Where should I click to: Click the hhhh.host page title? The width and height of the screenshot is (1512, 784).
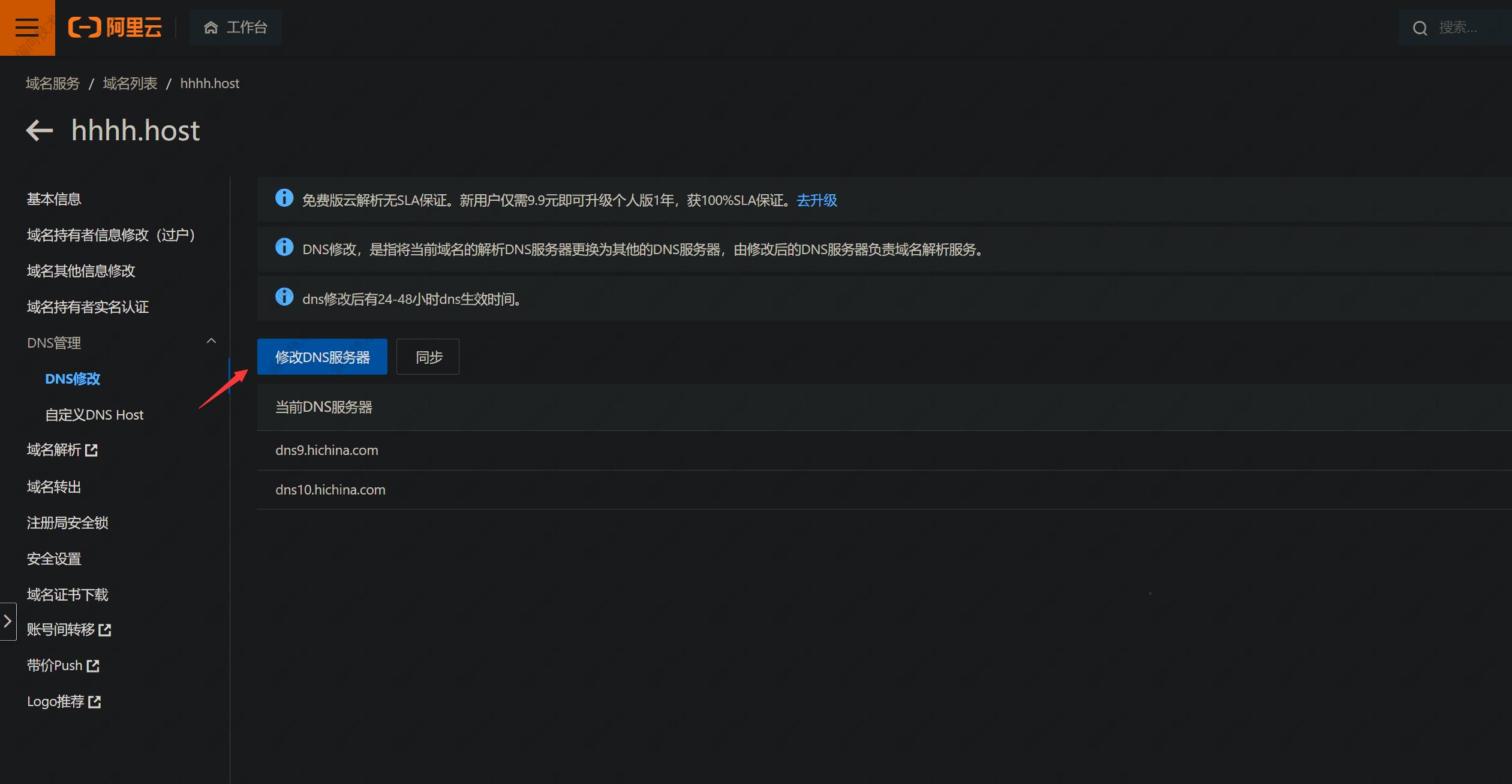pos(136,131)
